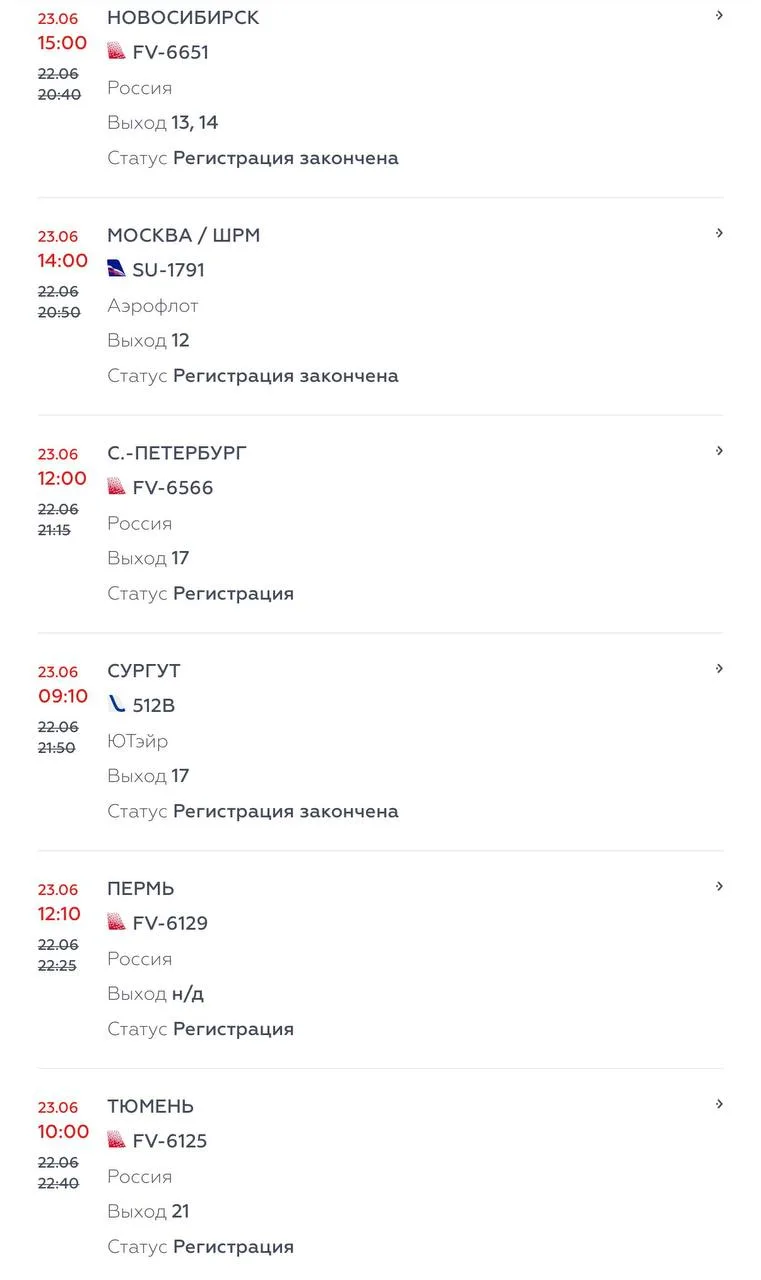Click the new departure time 15:00
This screenshot has width=761, height=1280.
pos(63,43)
